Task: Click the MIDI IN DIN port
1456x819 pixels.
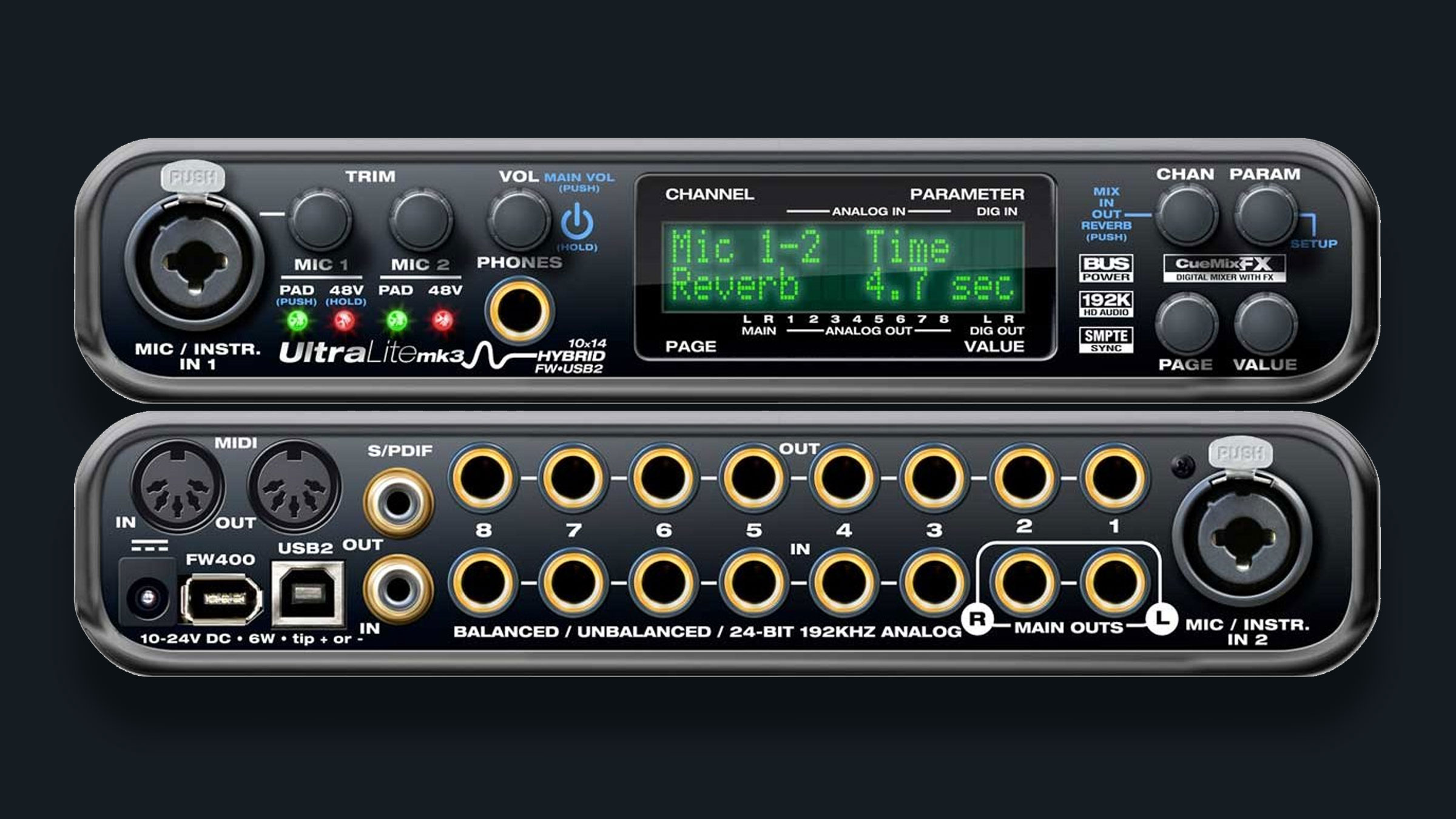Action: point(178,487)
